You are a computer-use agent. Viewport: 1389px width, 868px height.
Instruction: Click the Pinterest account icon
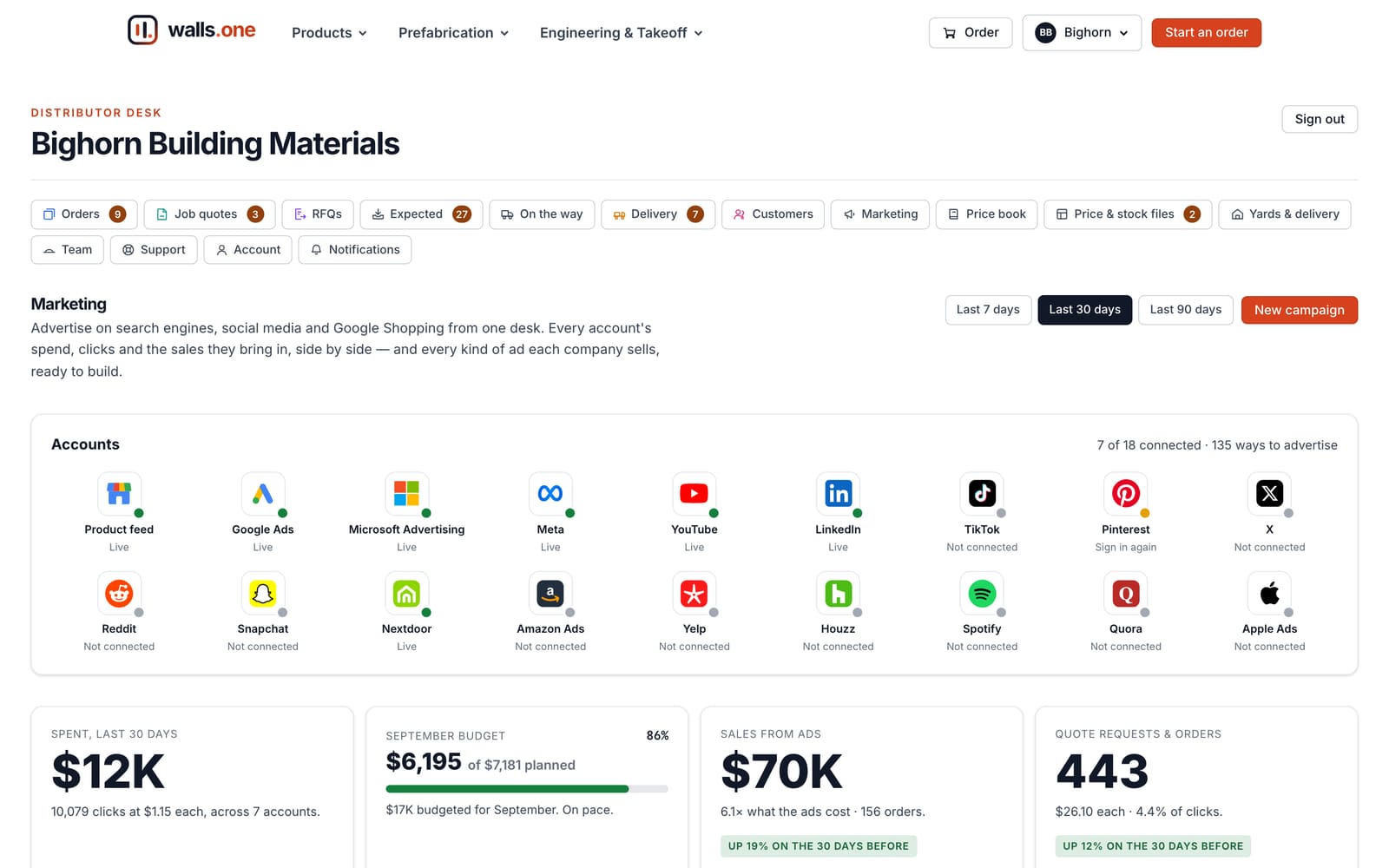pyautogui.click(x=1126, y=494)
